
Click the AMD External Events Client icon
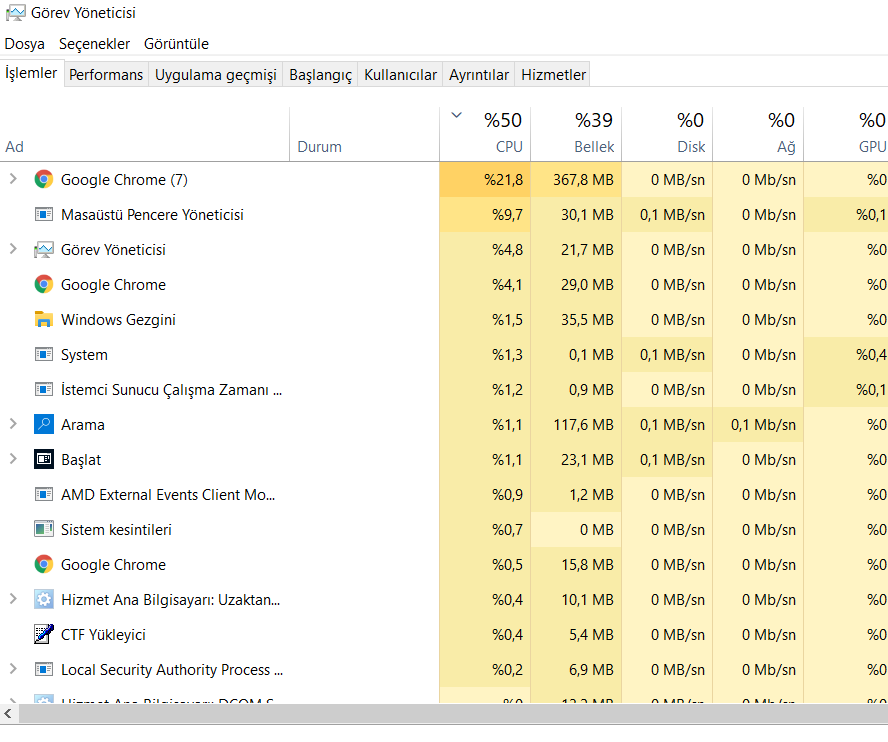[44, 494]
